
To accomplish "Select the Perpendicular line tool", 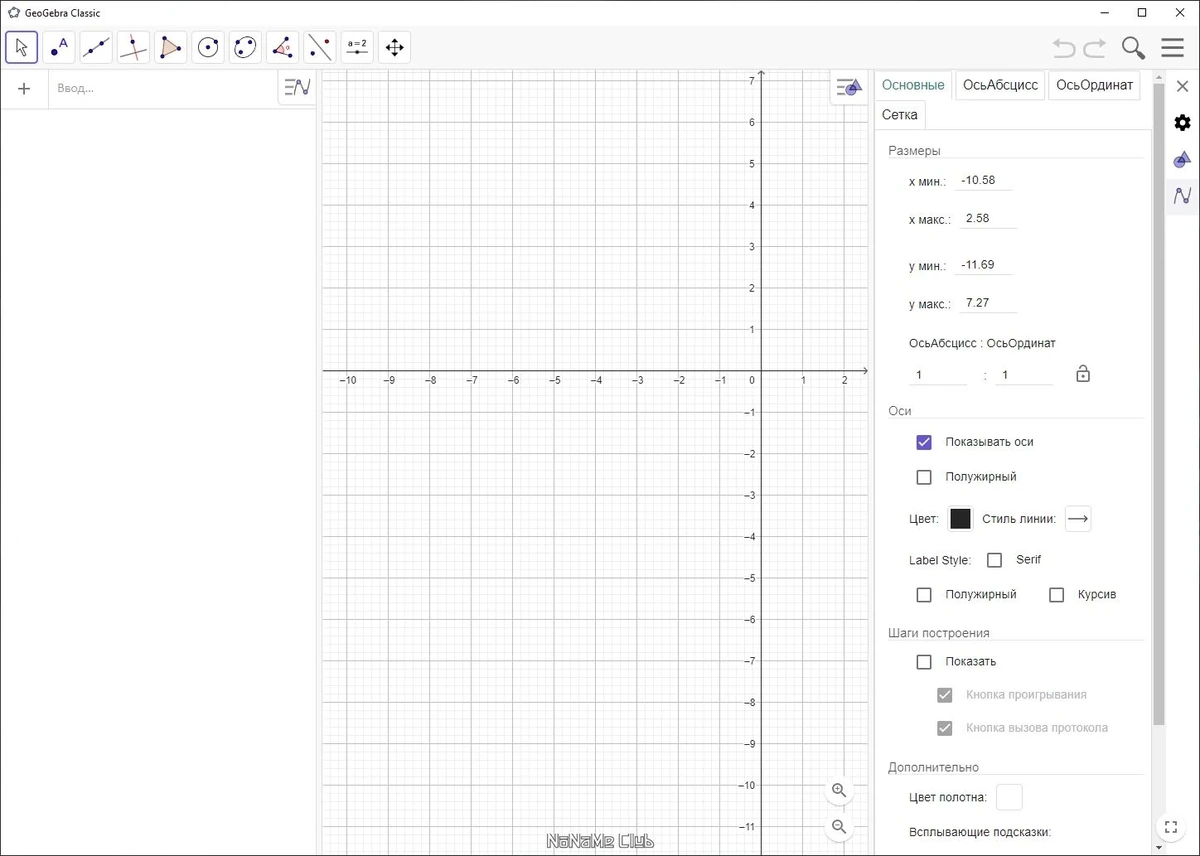I will click(133, 47).
